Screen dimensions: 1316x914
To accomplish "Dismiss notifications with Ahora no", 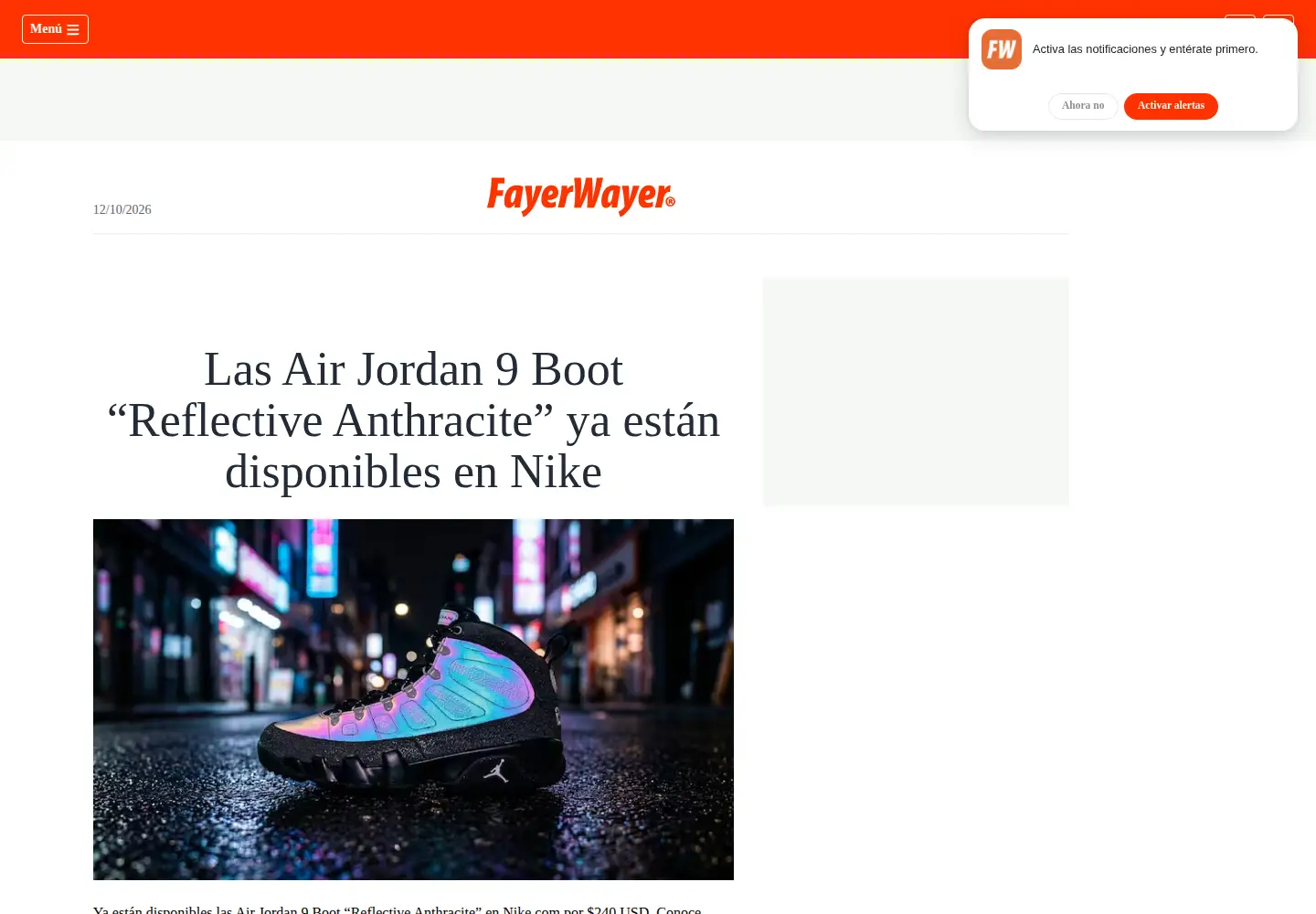I will coord(1083,106).
